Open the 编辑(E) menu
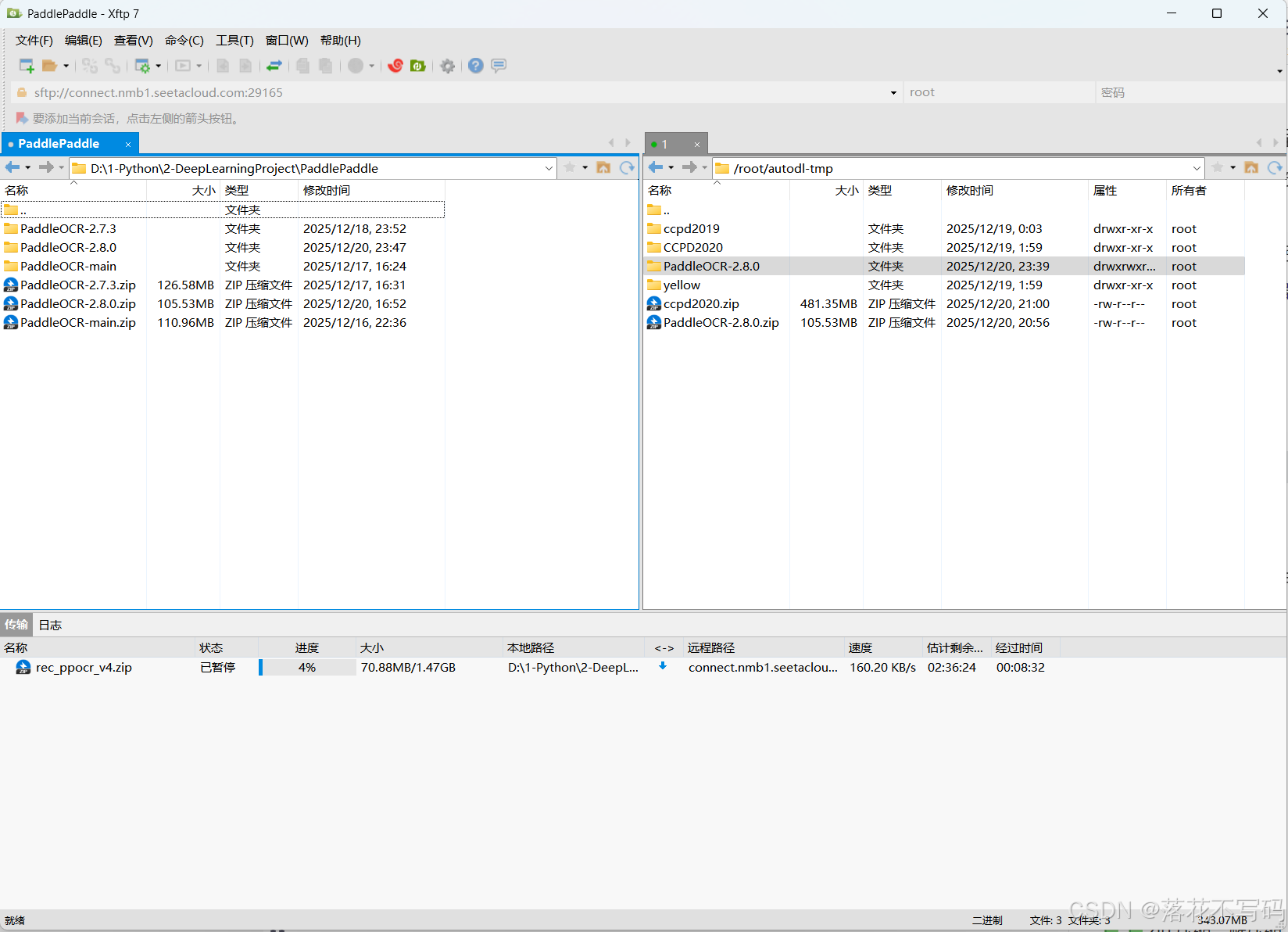Viewport: 1288px width, 932px height. [84, 41]
